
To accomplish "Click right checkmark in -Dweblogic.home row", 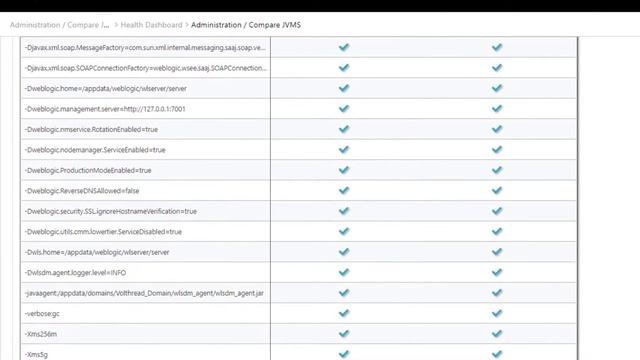I will pyautogui.click(x=497, y=88).
